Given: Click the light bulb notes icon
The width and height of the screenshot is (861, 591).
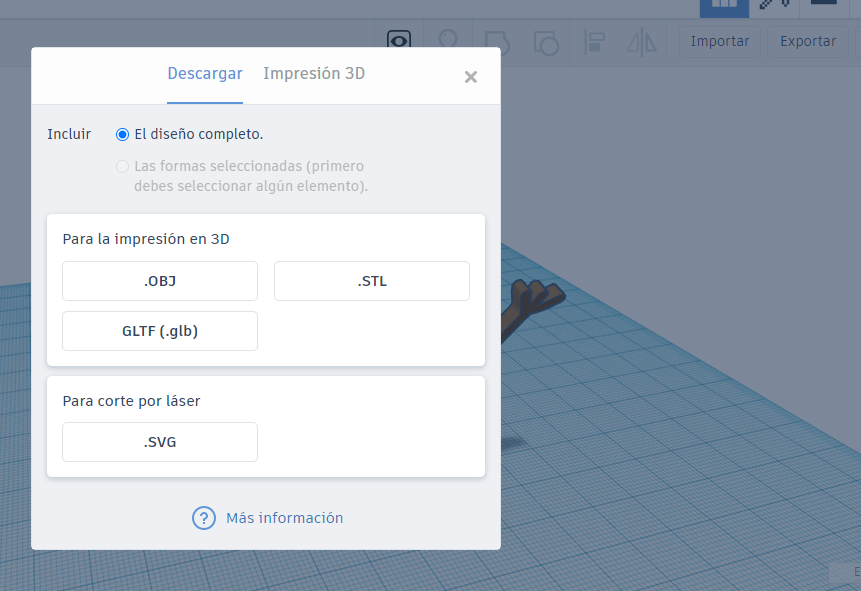Looking at the screenshot, I should tap(449, 40).
